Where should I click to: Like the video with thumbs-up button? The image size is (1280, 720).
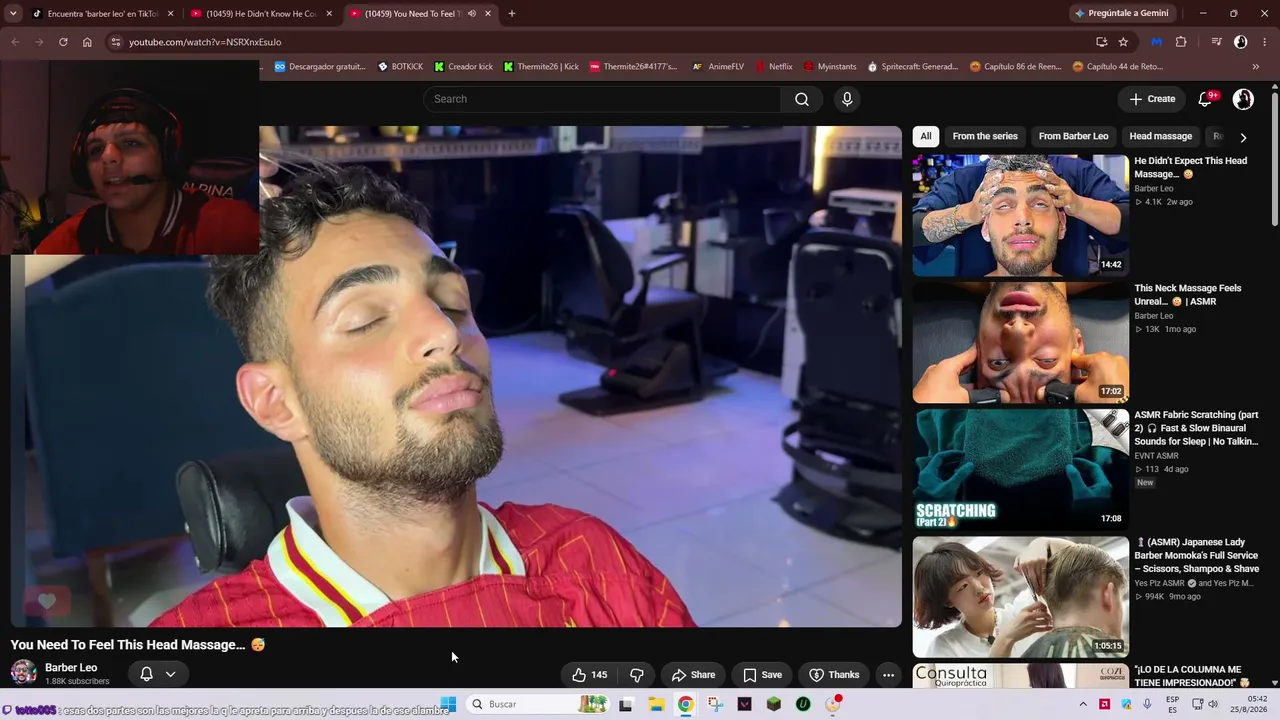[x=589, y=675]
